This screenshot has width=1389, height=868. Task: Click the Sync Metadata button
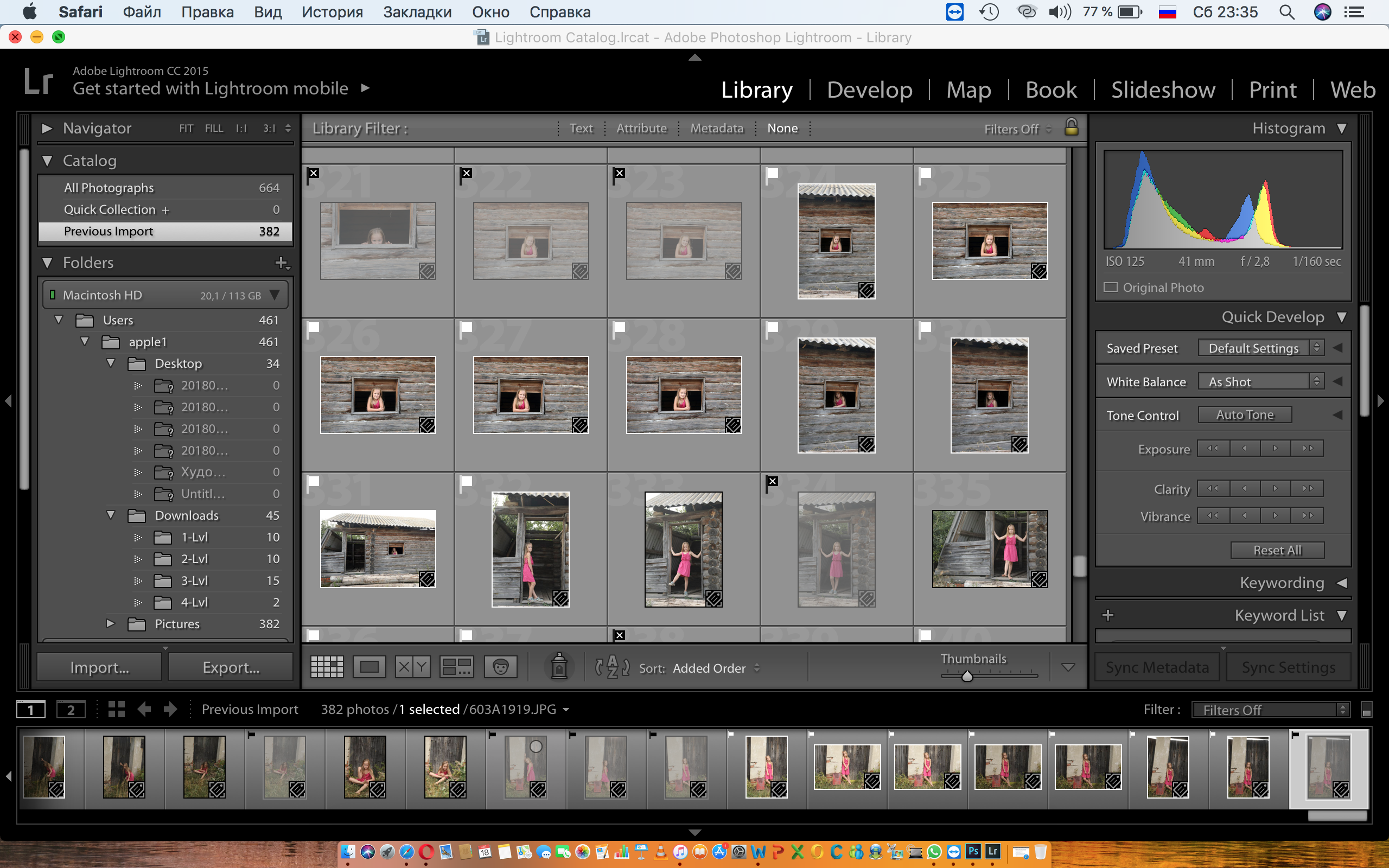[x=1157, y=667]
